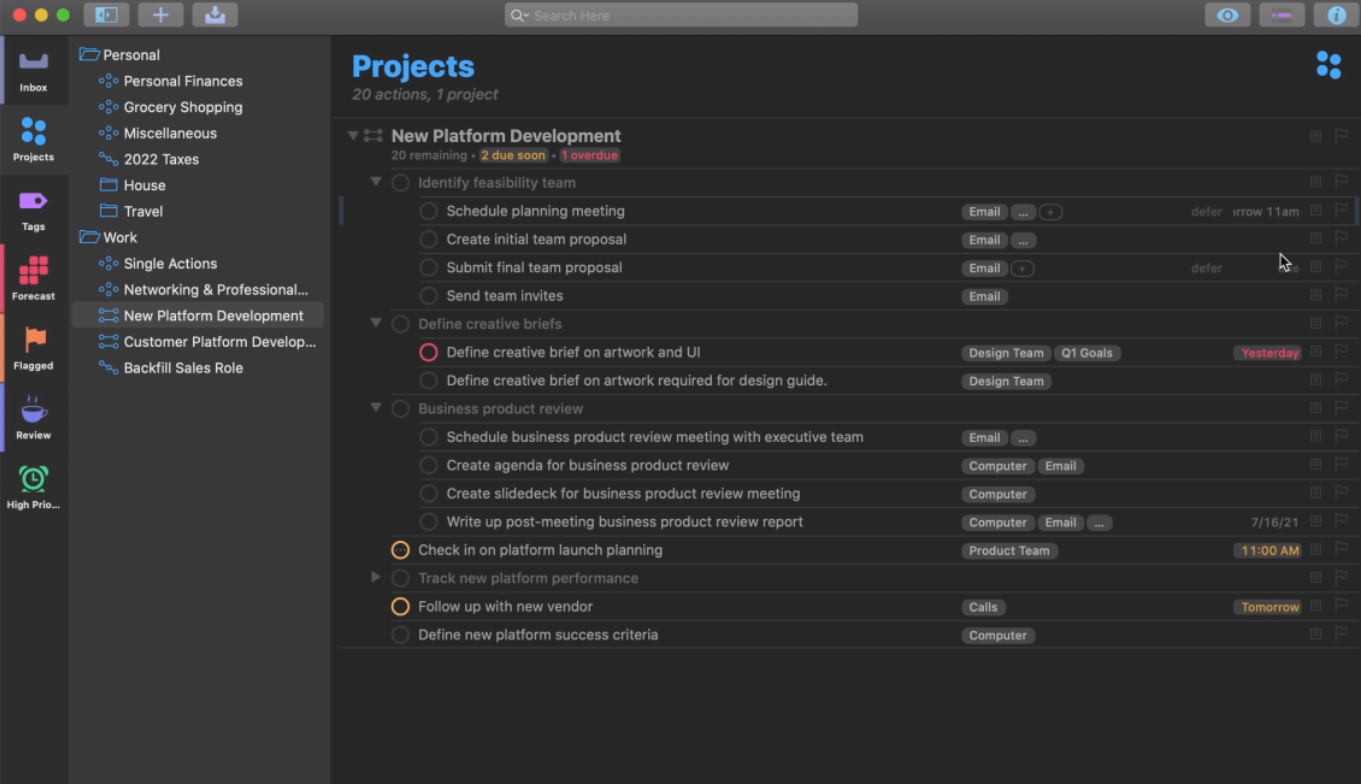1361x784 pixels.
Task: Show the Flagged perspective
Action: [x=34, y=348]
